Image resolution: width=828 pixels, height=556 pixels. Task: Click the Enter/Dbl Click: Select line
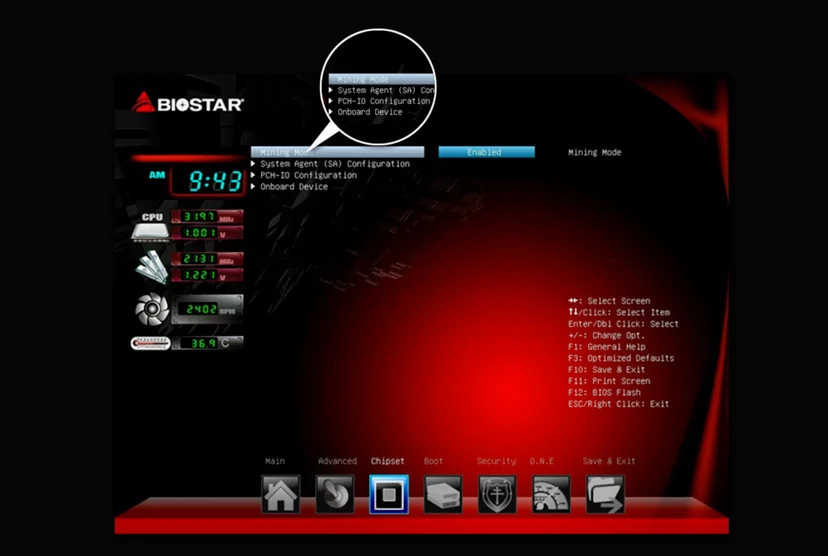click(x=624, y=324)
